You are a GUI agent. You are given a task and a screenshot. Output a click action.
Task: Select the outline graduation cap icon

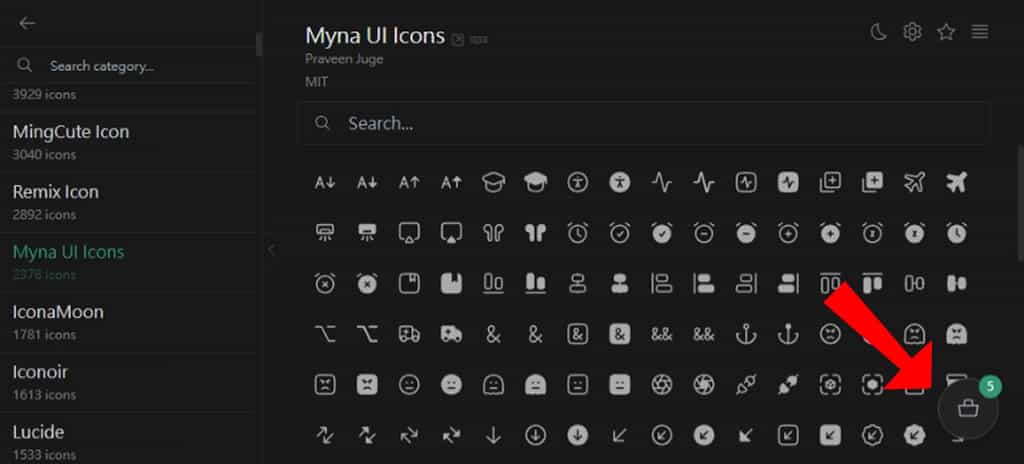pos(493,182)
